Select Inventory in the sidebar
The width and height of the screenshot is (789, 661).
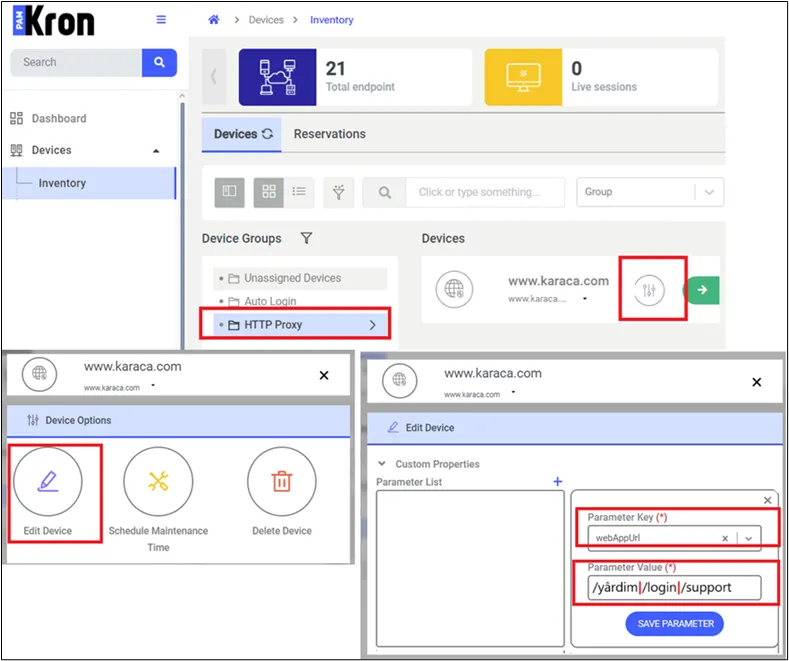tap(90, 183)
